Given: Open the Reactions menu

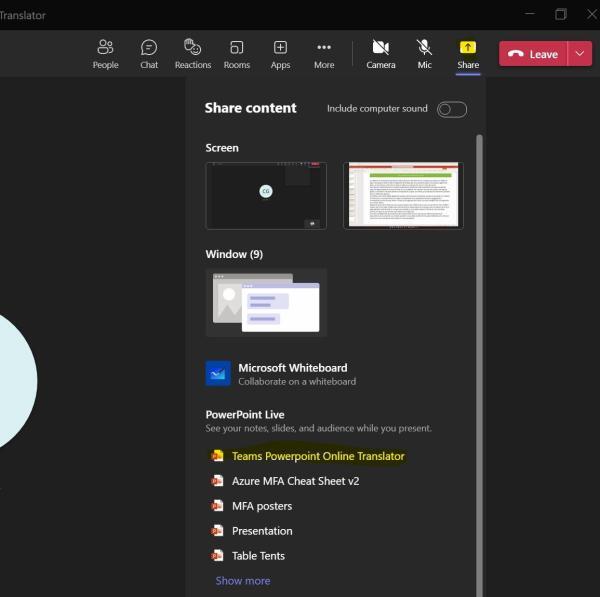Looking at the screenshot, I should (193, 54).
